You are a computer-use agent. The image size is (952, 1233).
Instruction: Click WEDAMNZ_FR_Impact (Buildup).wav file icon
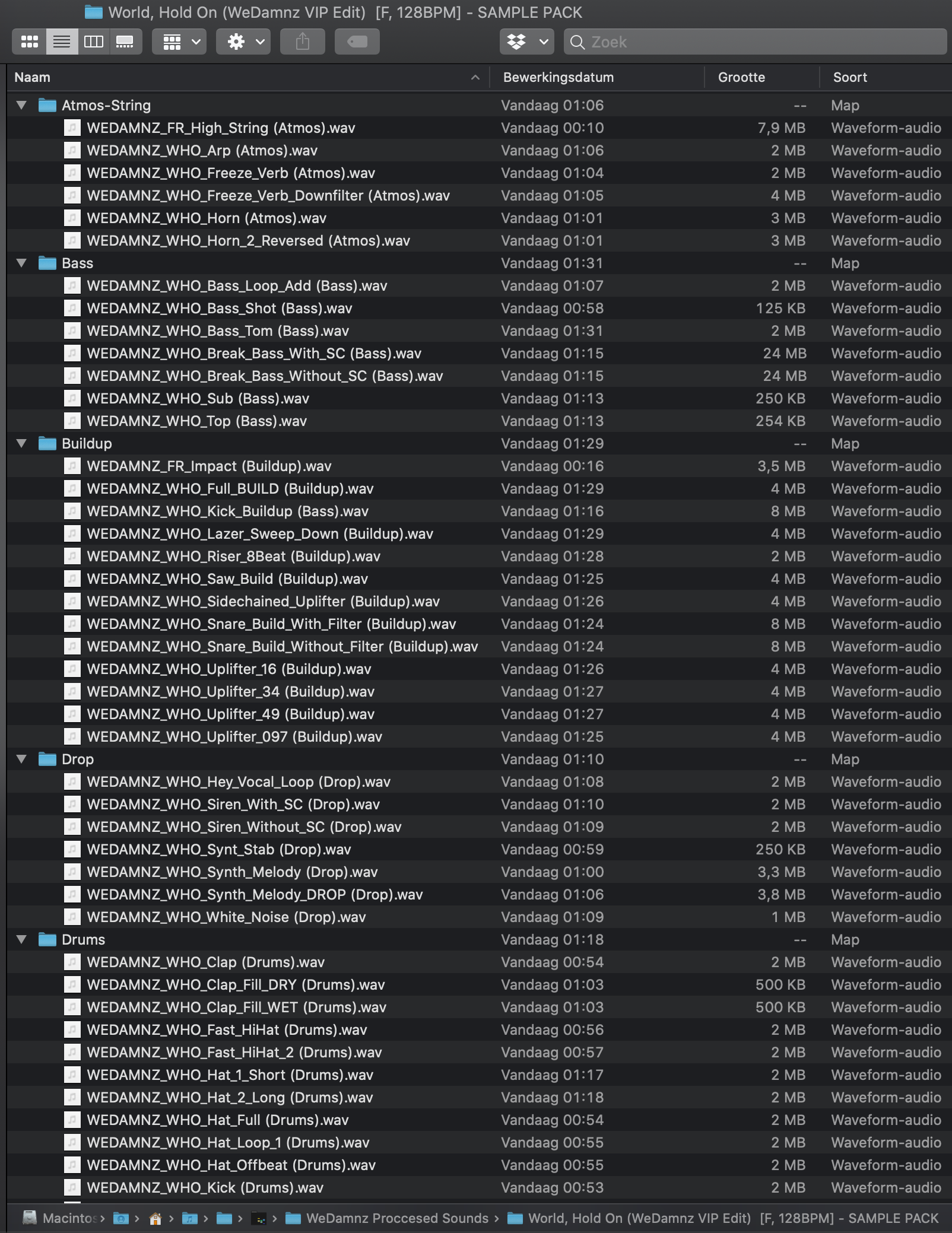point(72,466)
